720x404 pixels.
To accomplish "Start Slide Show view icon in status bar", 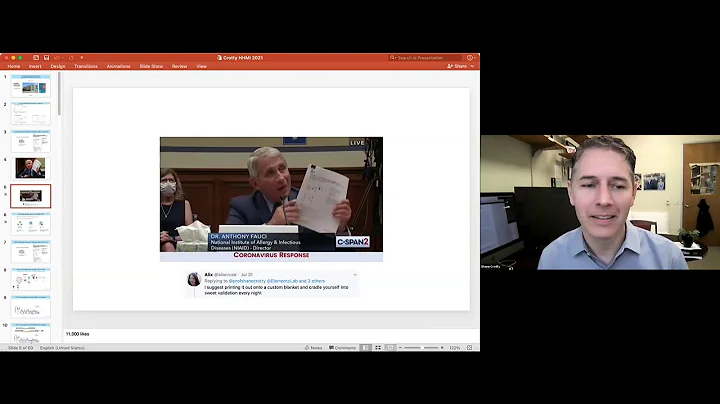I will pyautogui.click(x=390, y=348).
